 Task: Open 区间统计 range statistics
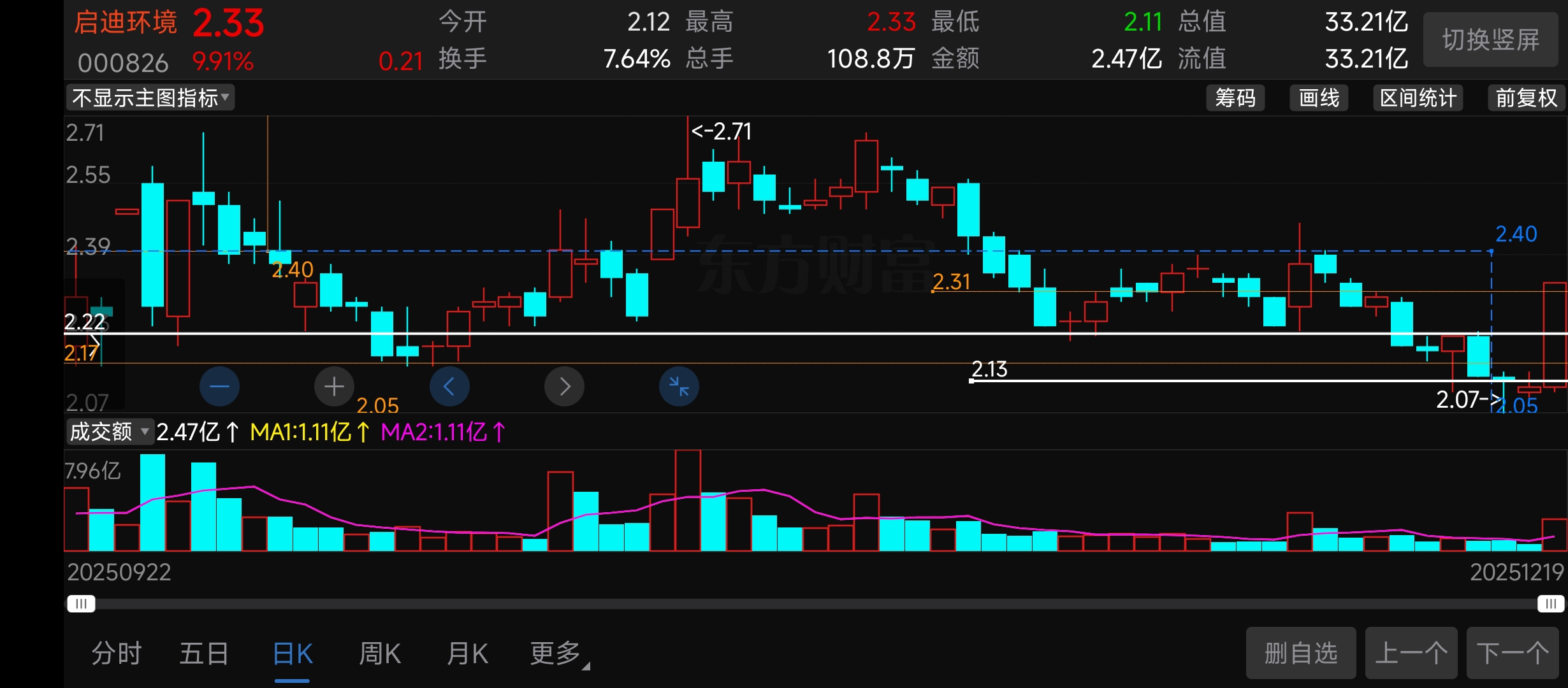[x=1418, y=98]
